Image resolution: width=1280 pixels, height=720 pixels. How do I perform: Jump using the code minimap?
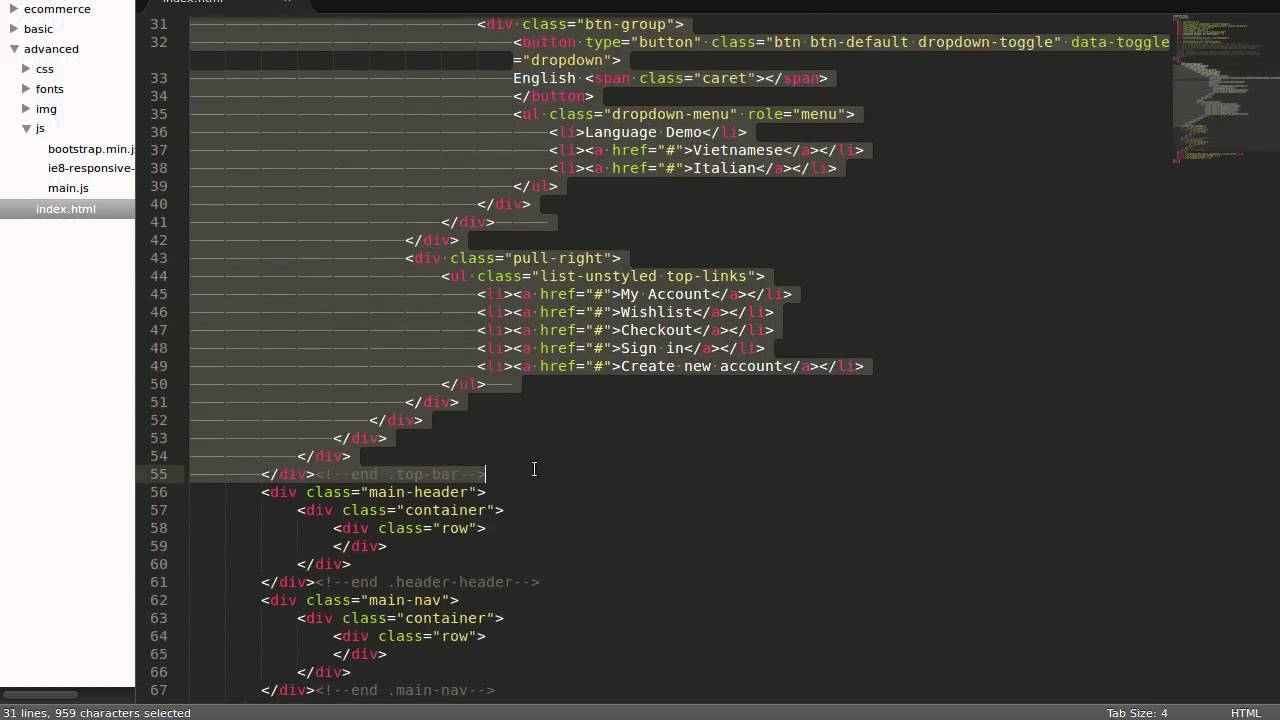point(1225,90)
